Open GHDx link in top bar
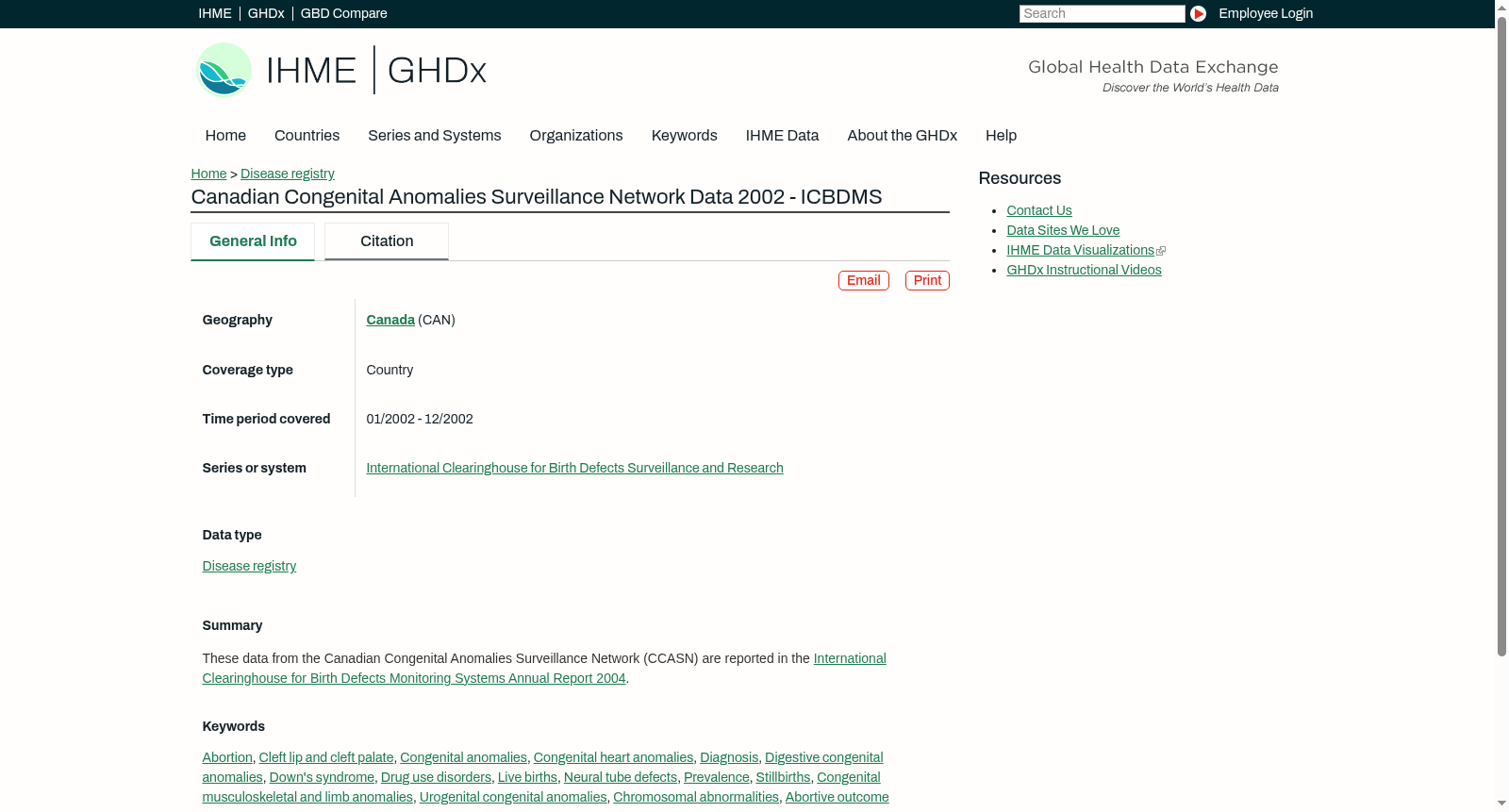 pos(266,13)
